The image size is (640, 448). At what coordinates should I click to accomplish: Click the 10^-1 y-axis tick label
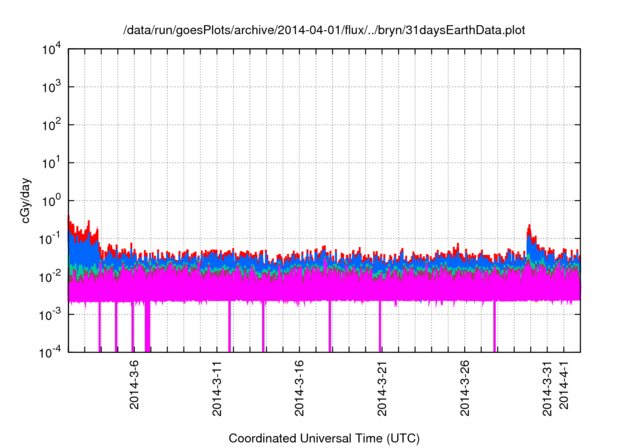tap(51, 238)
